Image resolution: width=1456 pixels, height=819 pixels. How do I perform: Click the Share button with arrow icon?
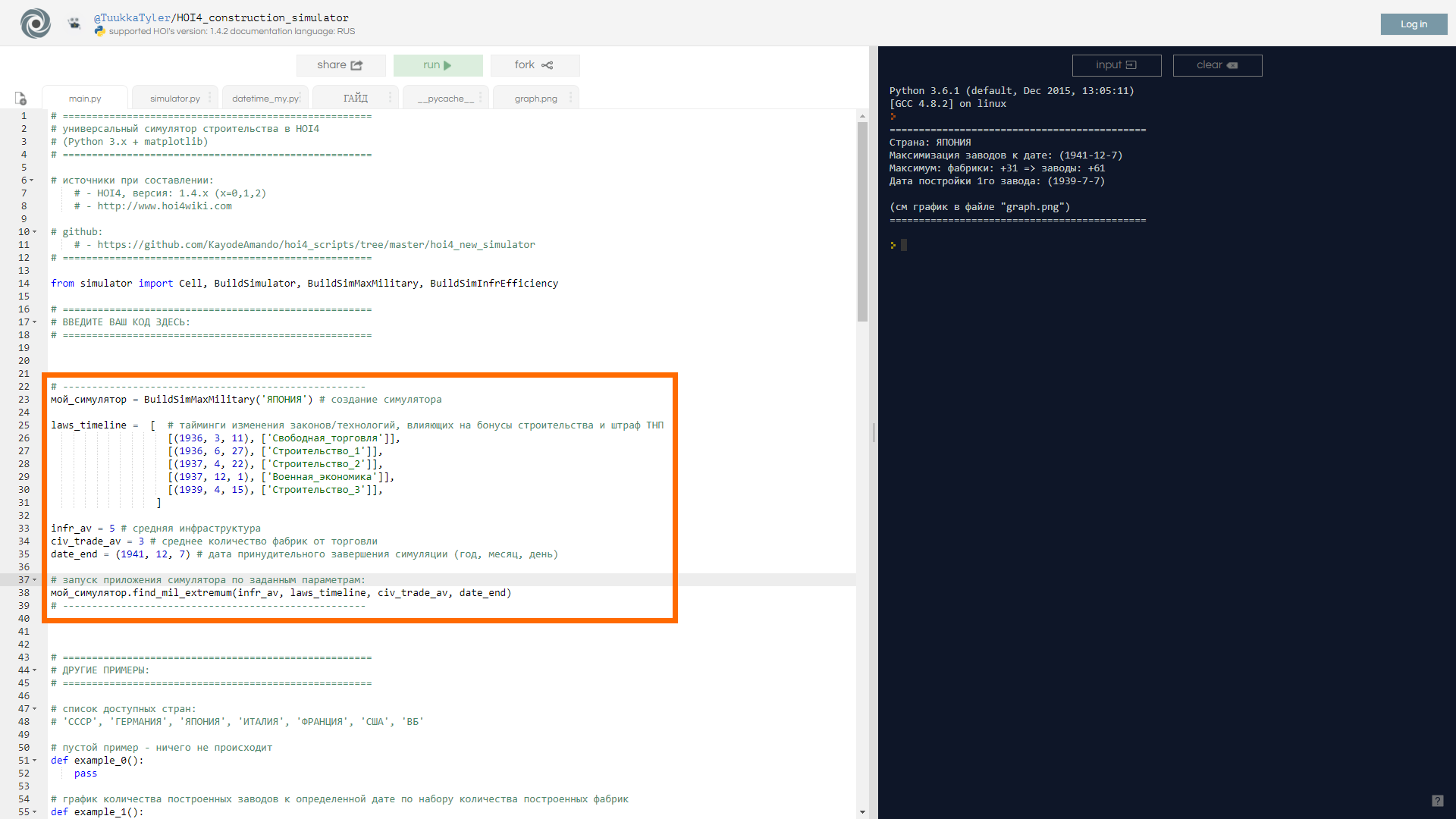pos(340,65)
